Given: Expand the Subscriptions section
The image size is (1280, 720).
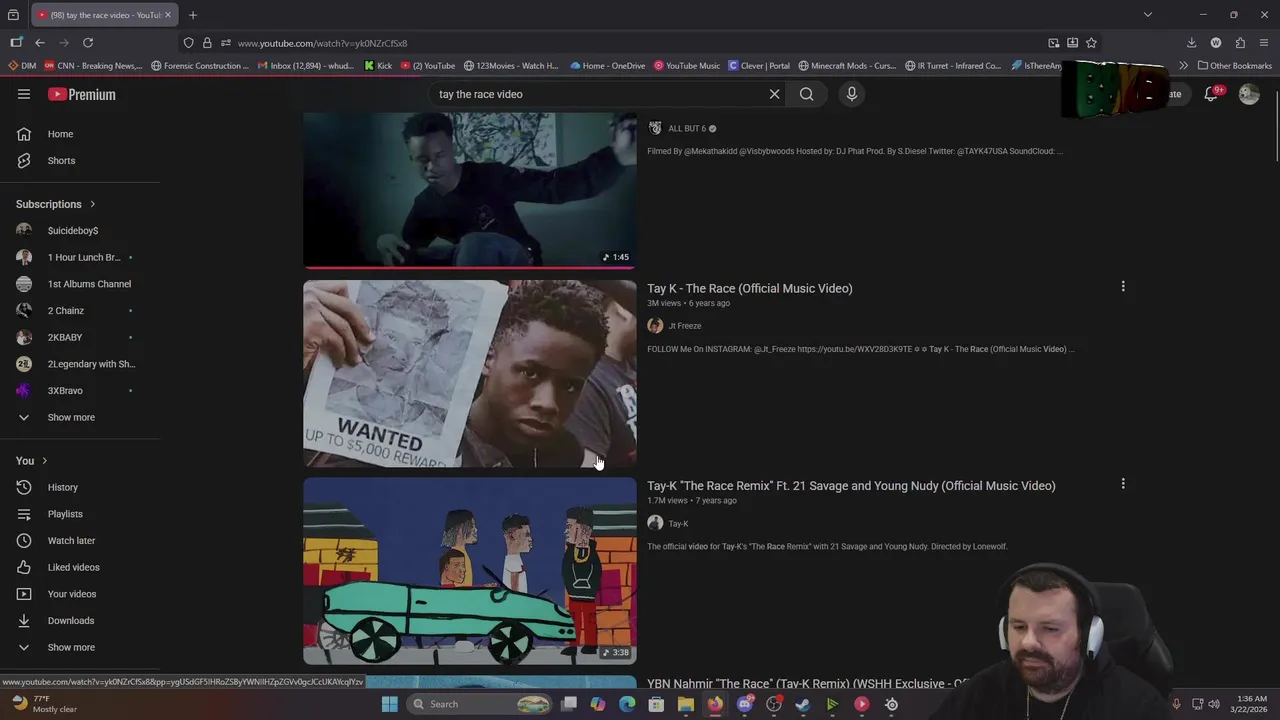Looking at the screenshot, I should 56,204.
